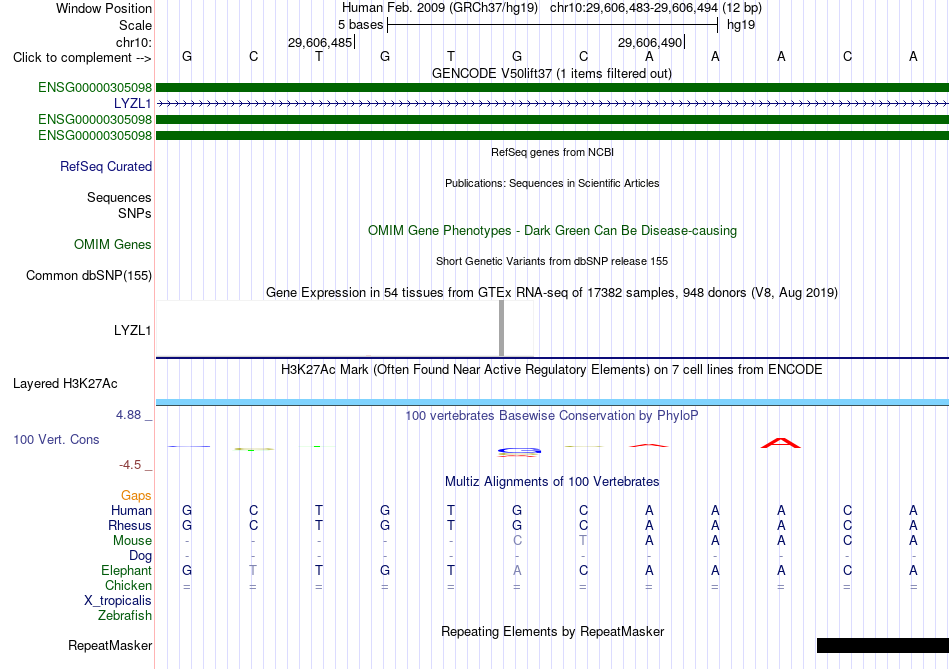Image resolution: width=950 pixels, height=669 pixels.
Task: Click the black RepeatMasker element bar
Action: (x=883, y=645)
